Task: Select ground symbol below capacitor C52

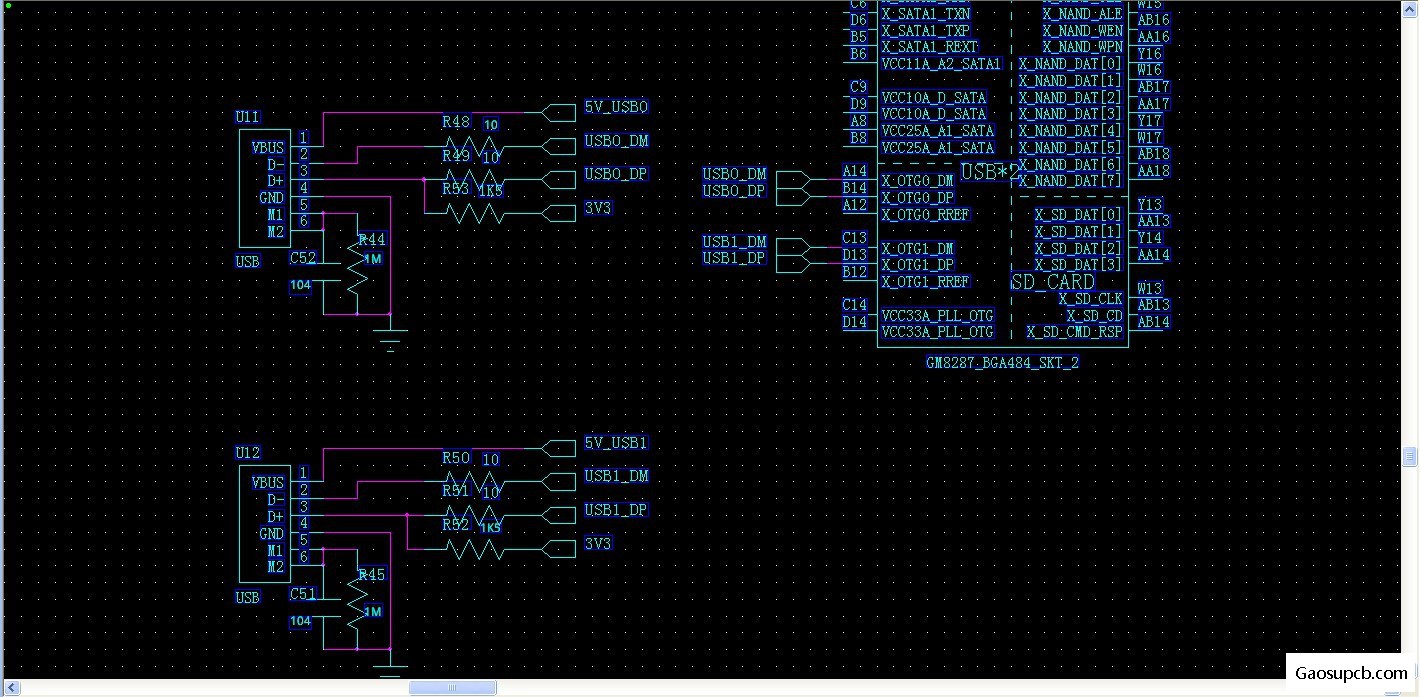Action: click(391, 339)
